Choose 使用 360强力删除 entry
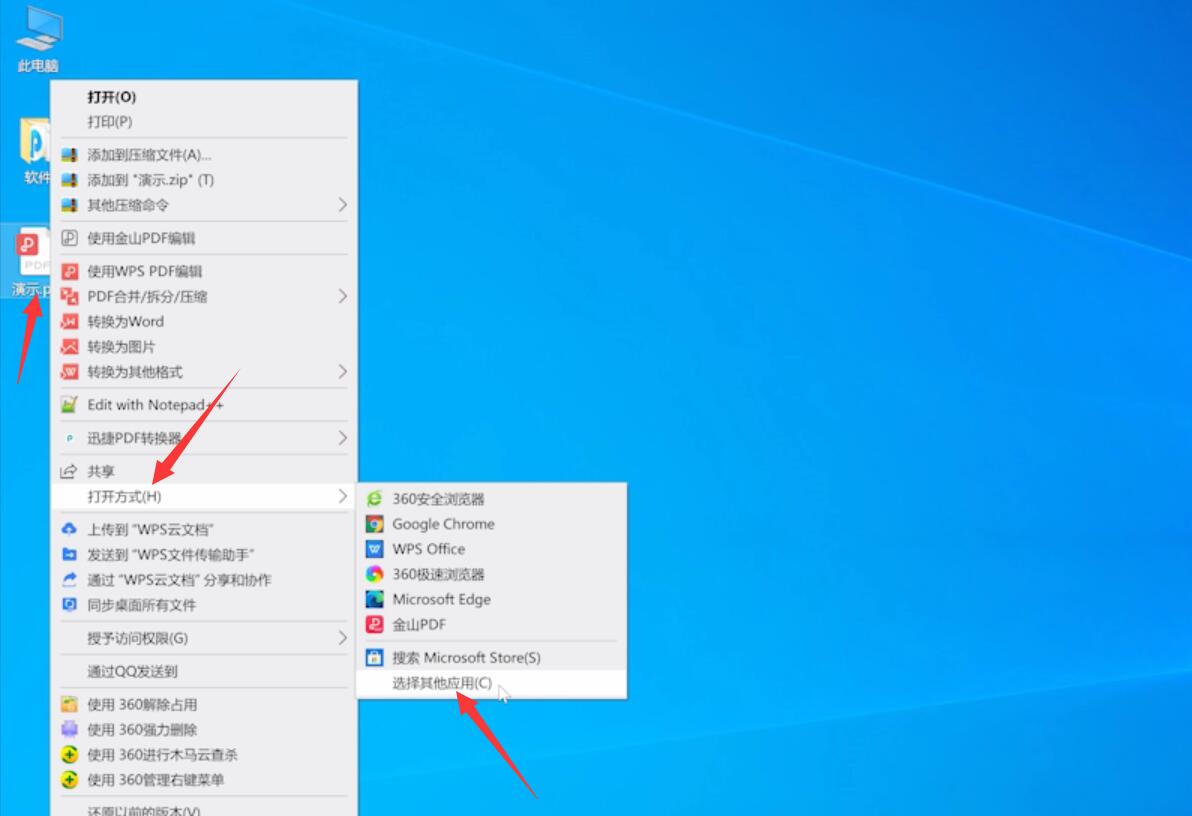The width and height of the screenshot is (1192, 816). tap(204, 729)
